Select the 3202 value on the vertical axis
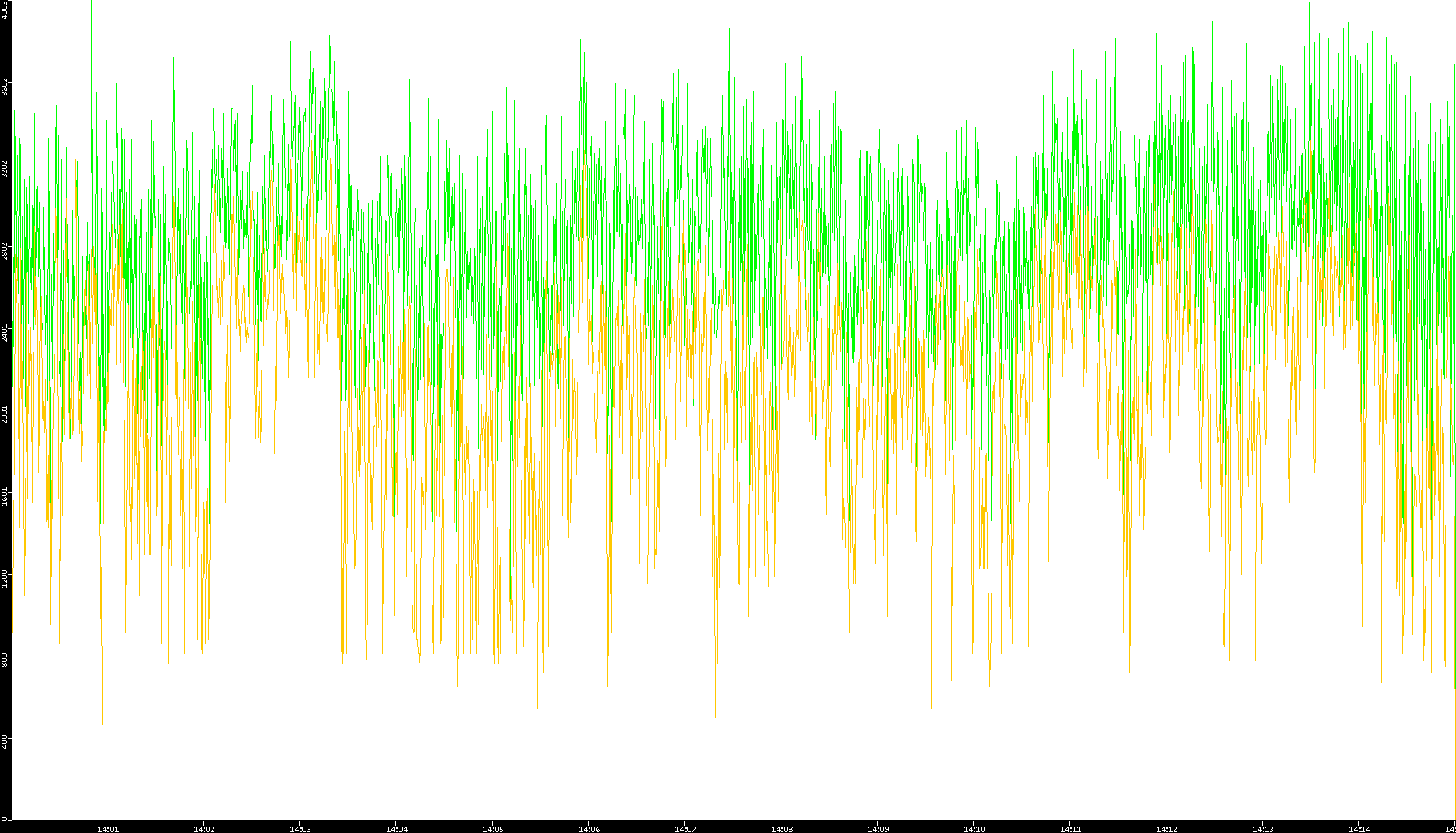This screenshot has width=1456, height=833. tap(6, 168)
